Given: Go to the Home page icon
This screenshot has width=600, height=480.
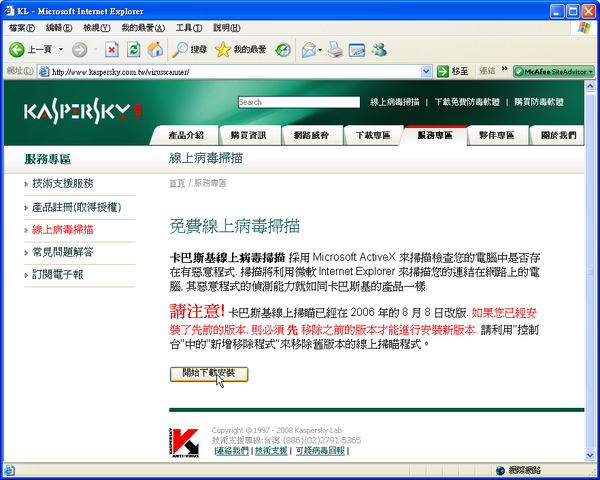Looking at the screenshot, I should coord(155,50).
